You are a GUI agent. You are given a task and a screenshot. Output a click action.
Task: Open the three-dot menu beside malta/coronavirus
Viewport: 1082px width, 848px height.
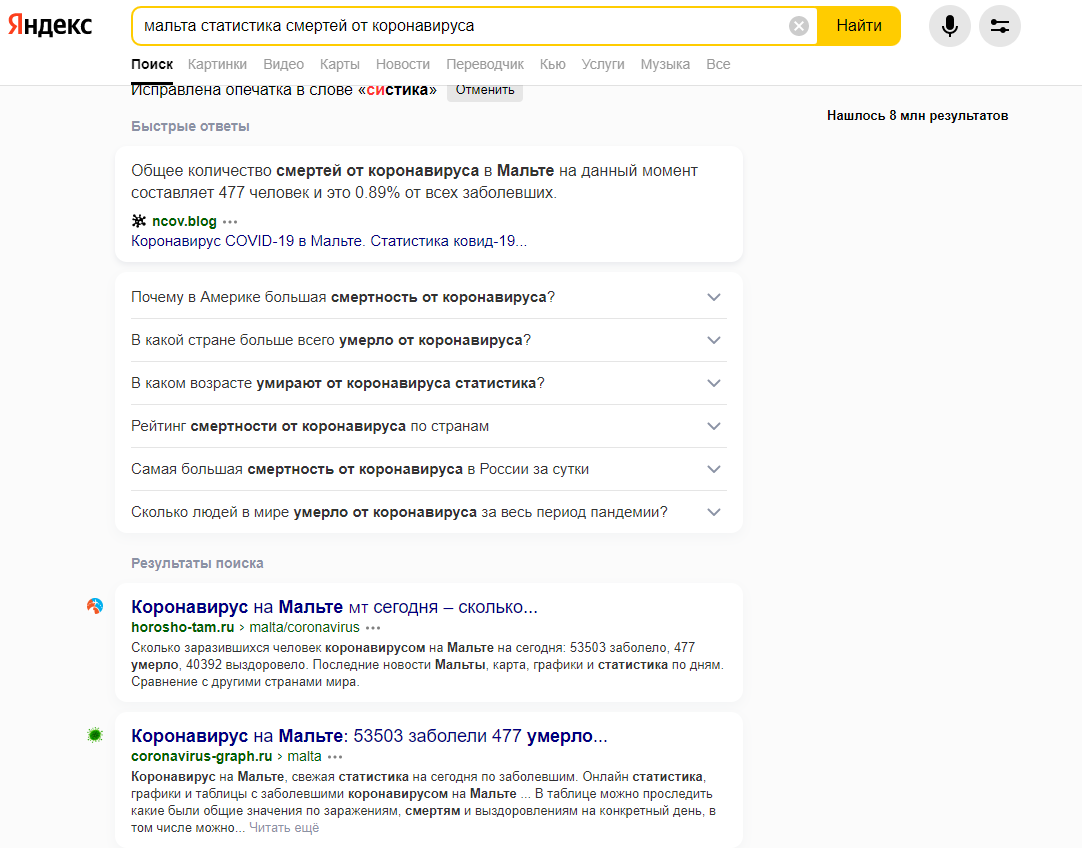(x=373, y=628)
